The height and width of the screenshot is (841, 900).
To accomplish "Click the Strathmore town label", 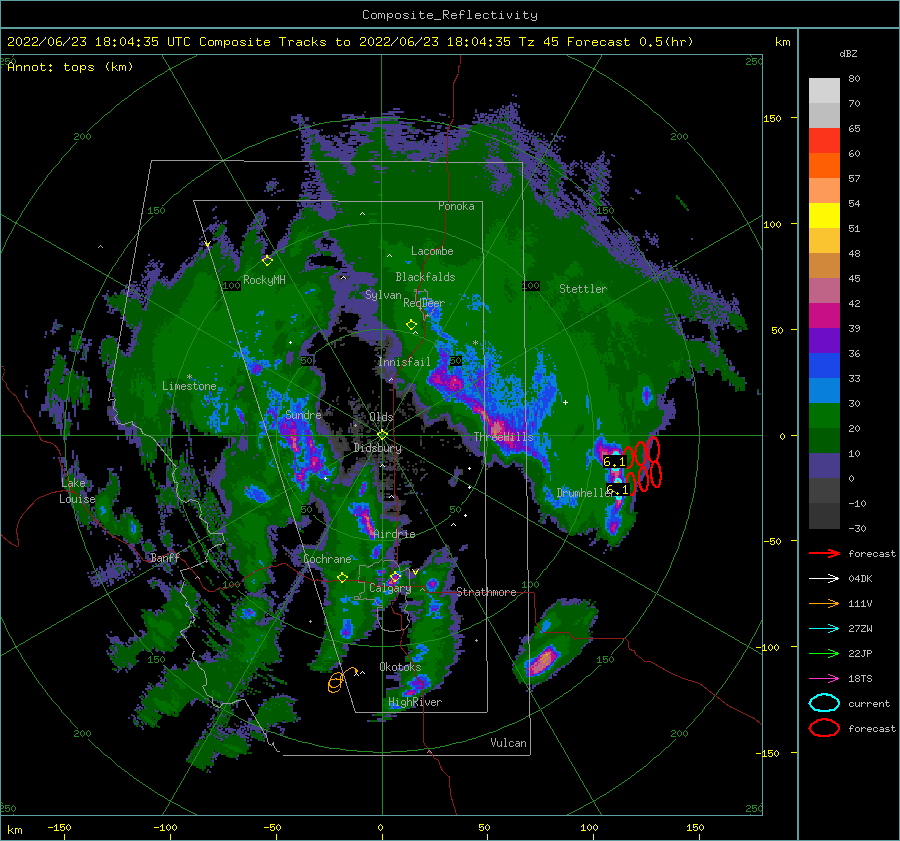I will coord(486,592).
